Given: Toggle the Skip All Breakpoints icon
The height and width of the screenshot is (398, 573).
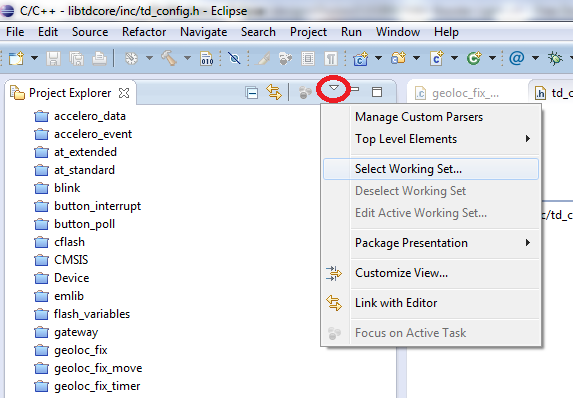Looking at the screenshot, I should [234, 58].
